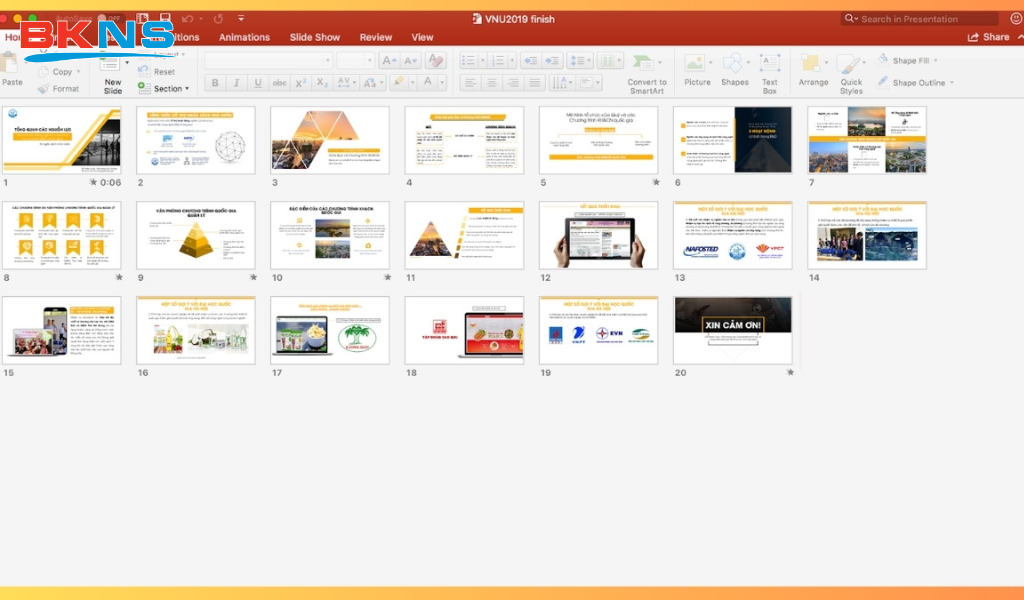Expand the Section dropdown
This screenshot has width=1024, height=600.
(x=187, y=89)
